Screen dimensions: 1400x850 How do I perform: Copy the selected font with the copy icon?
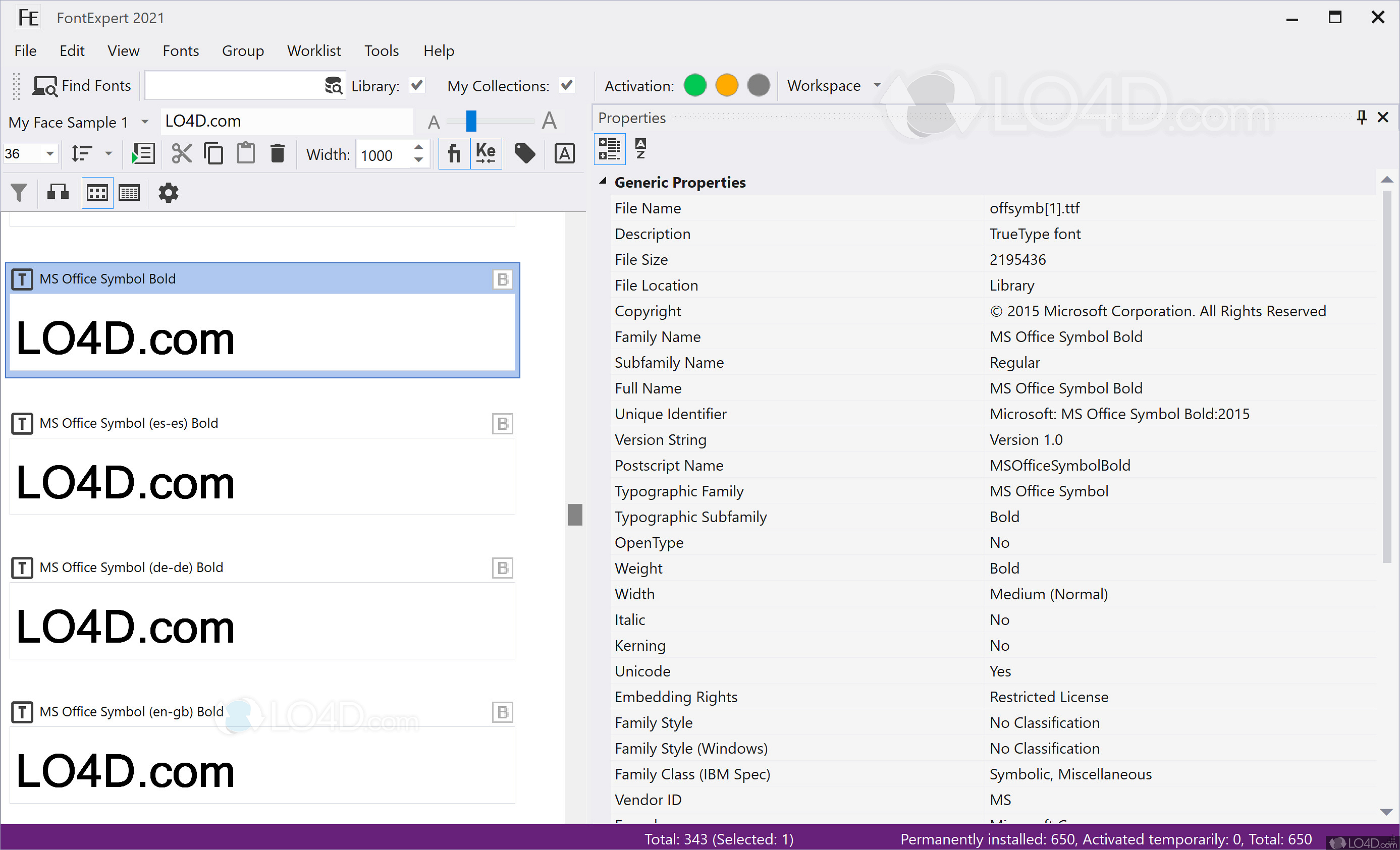(x=213, y=153)
